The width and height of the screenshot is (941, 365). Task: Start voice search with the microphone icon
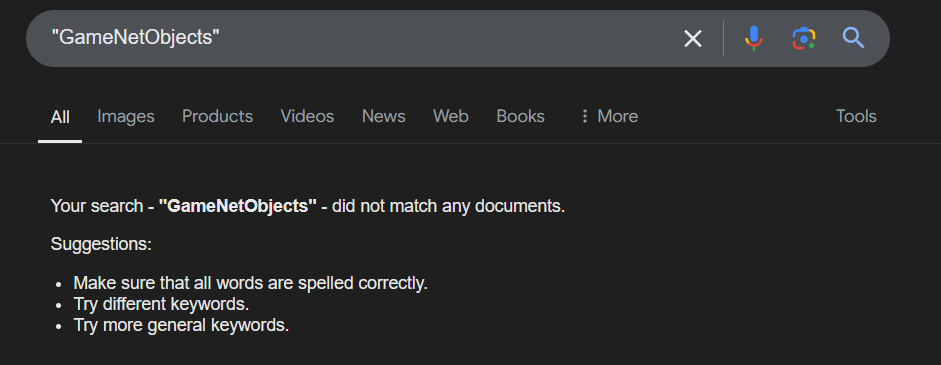point(754,38)
